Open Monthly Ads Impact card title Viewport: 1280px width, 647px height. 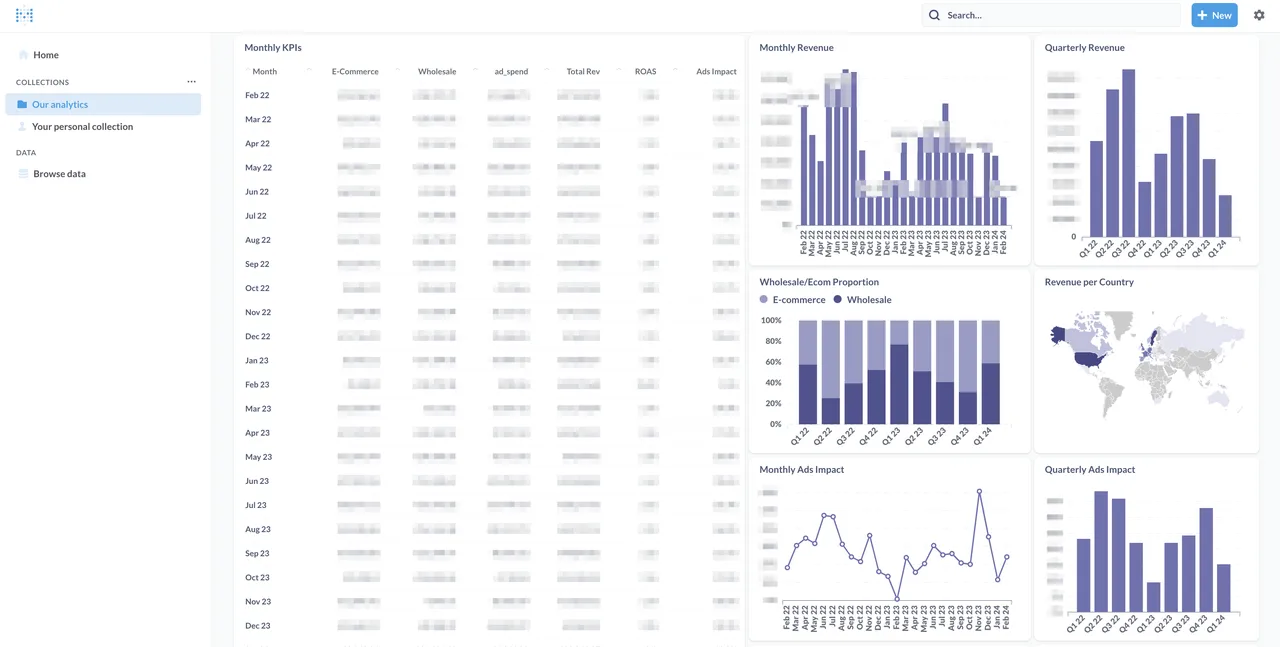tap(801, 469)
